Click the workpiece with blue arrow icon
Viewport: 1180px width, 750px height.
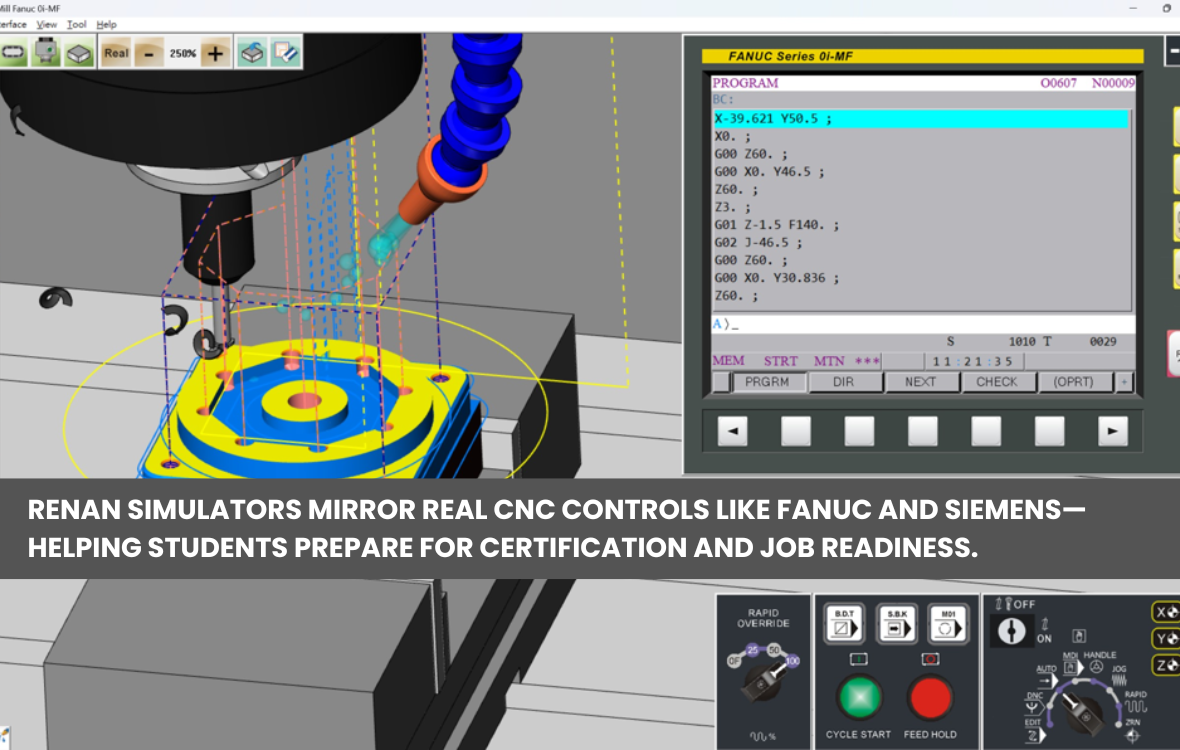click(252, 53)
